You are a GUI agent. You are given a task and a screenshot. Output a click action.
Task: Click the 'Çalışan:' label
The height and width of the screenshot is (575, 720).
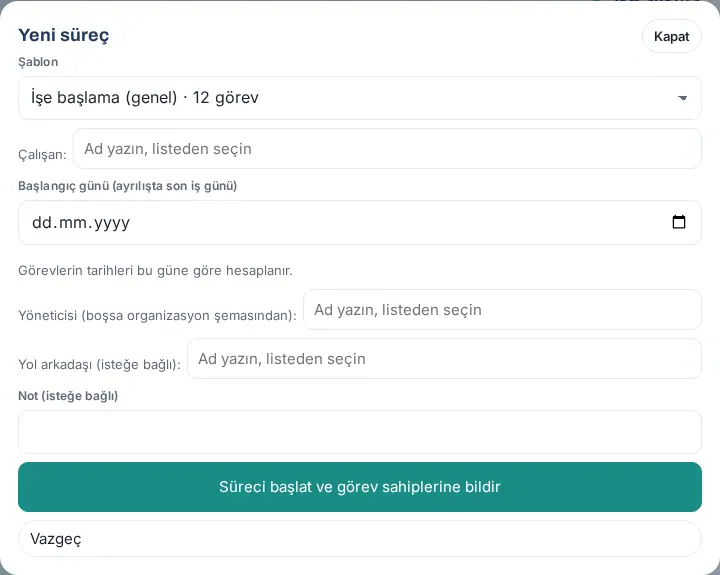(x=42, y=154)
